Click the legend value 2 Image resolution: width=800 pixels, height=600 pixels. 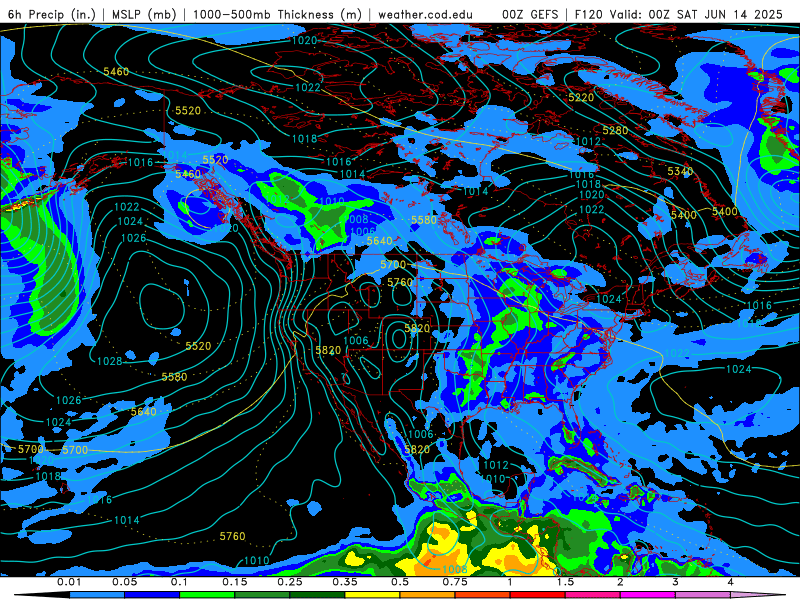[620, 582]
